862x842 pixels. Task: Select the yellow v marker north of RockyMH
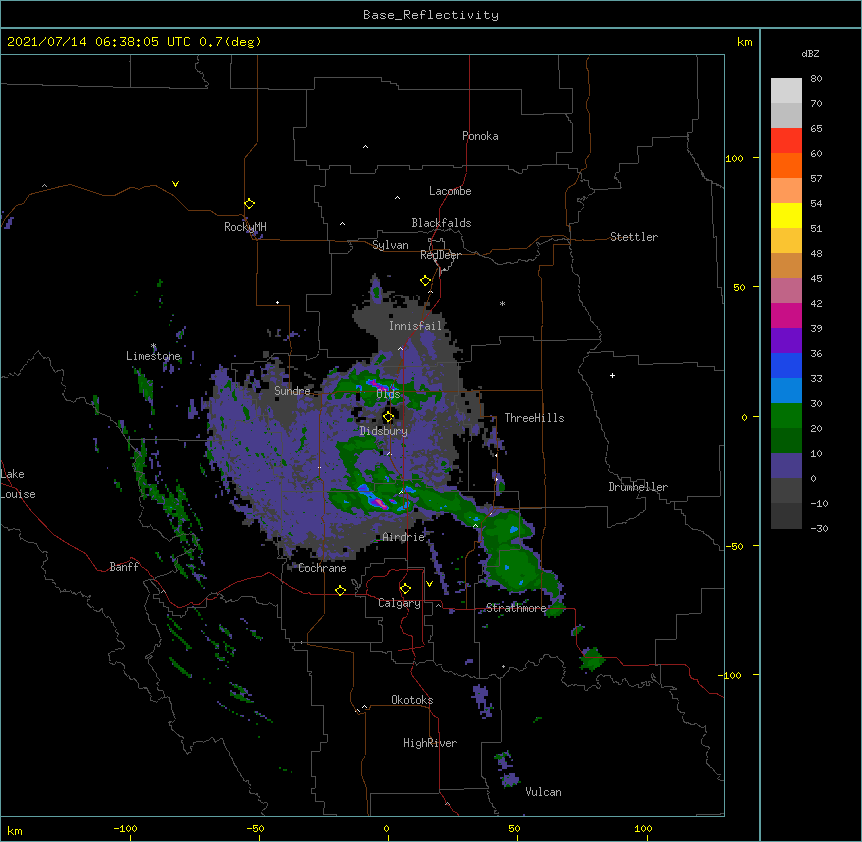[175, 184]
